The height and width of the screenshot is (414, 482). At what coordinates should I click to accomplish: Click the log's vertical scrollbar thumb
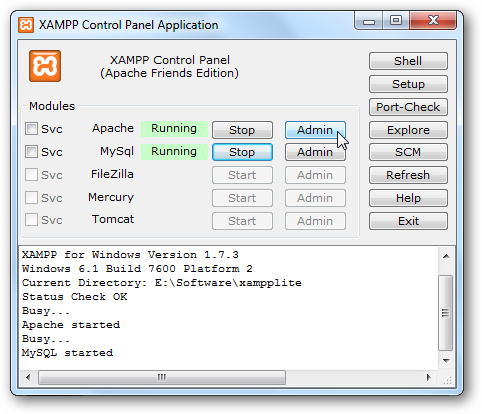coord(446,313)
